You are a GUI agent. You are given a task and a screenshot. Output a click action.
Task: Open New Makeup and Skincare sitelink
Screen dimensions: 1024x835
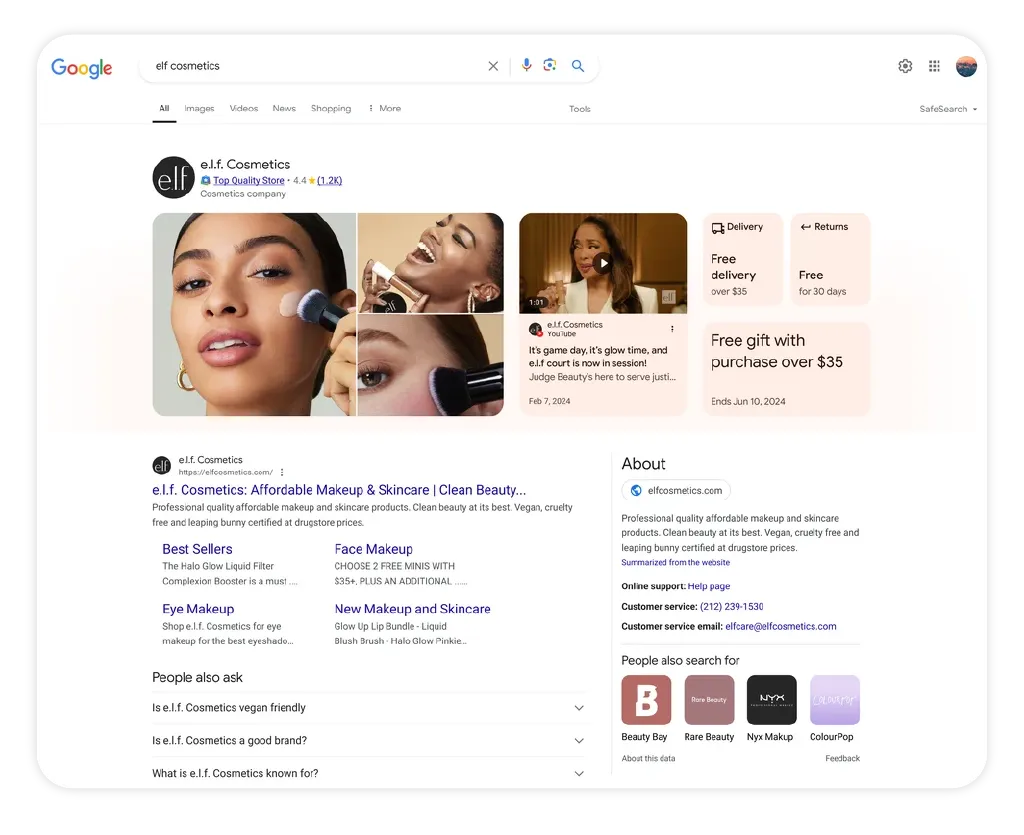[x=413, y=608]
